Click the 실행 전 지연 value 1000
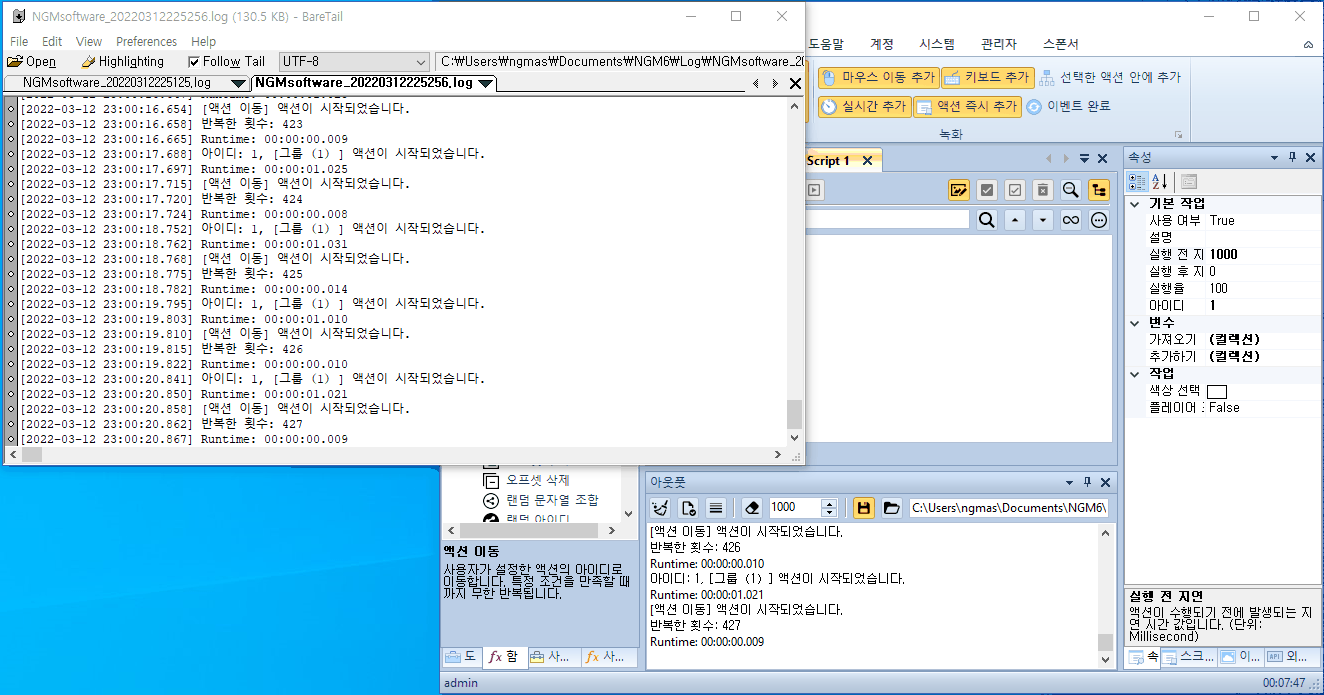Screen dimensions: 1324x695 click(x=1223, y=255)
